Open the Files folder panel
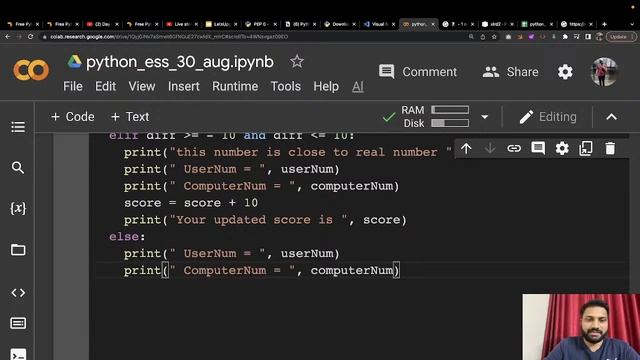640x360 pixels. tap(18, 249)
